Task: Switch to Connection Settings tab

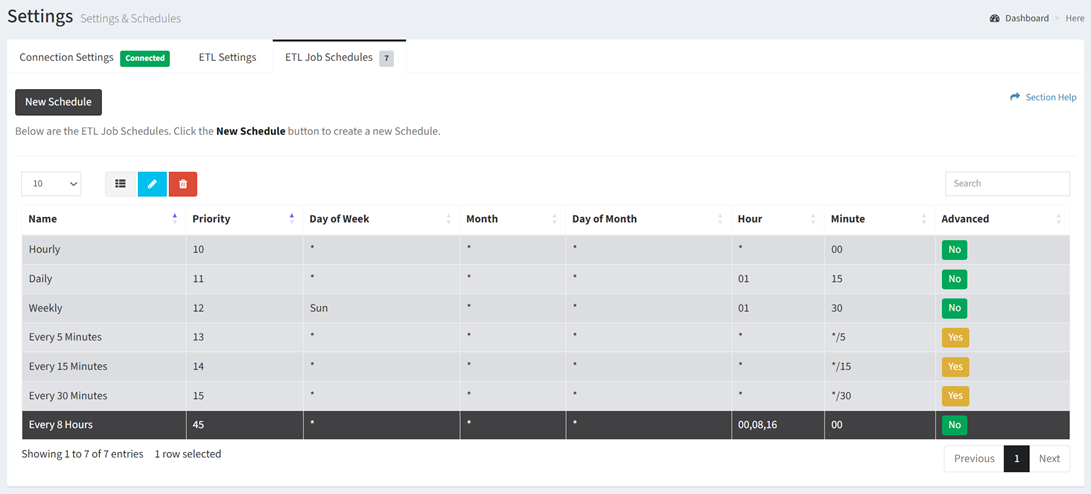Action: point(67,58)
